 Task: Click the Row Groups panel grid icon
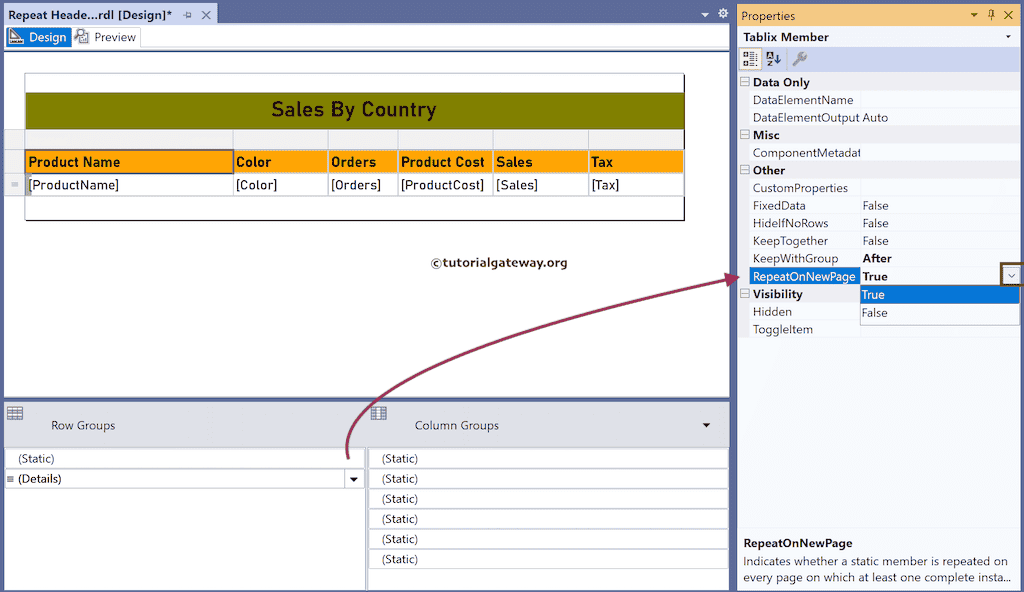15,412
